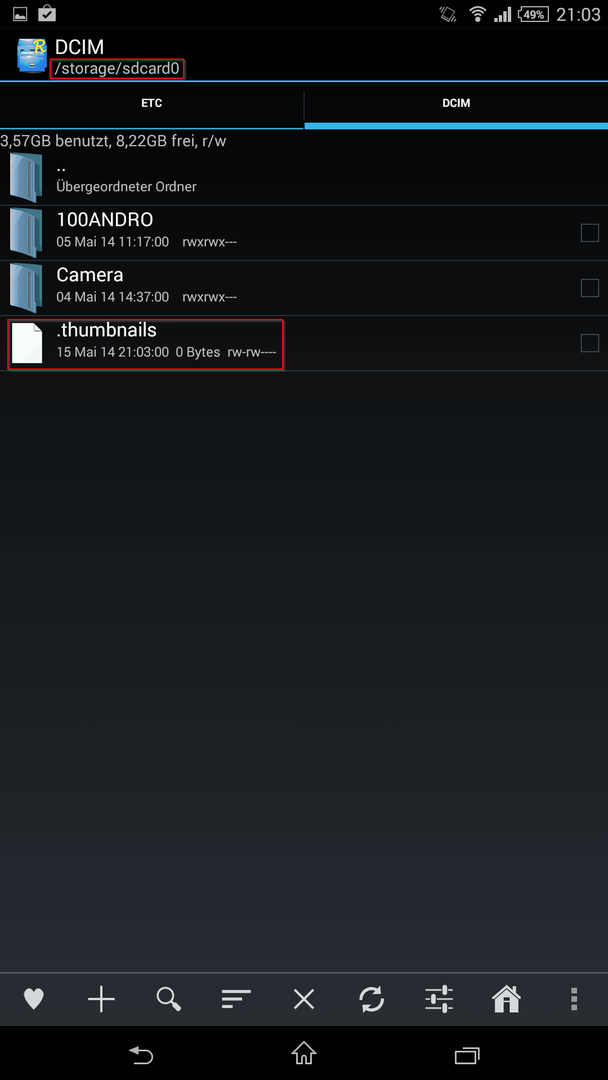
Task: Go to the home folder with the house icon
Action: 506,999
